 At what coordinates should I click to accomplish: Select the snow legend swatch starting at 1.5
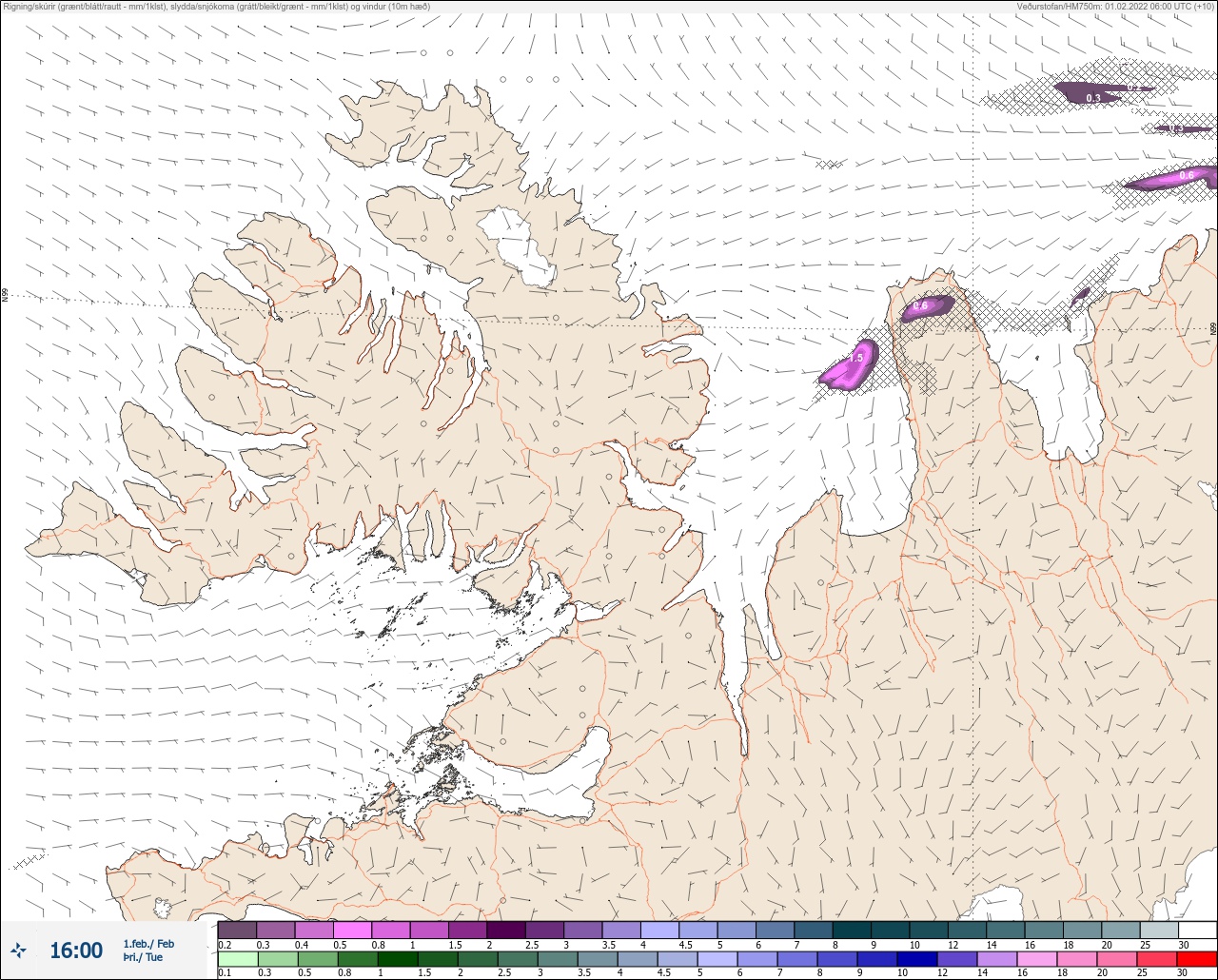click(467, 930)
